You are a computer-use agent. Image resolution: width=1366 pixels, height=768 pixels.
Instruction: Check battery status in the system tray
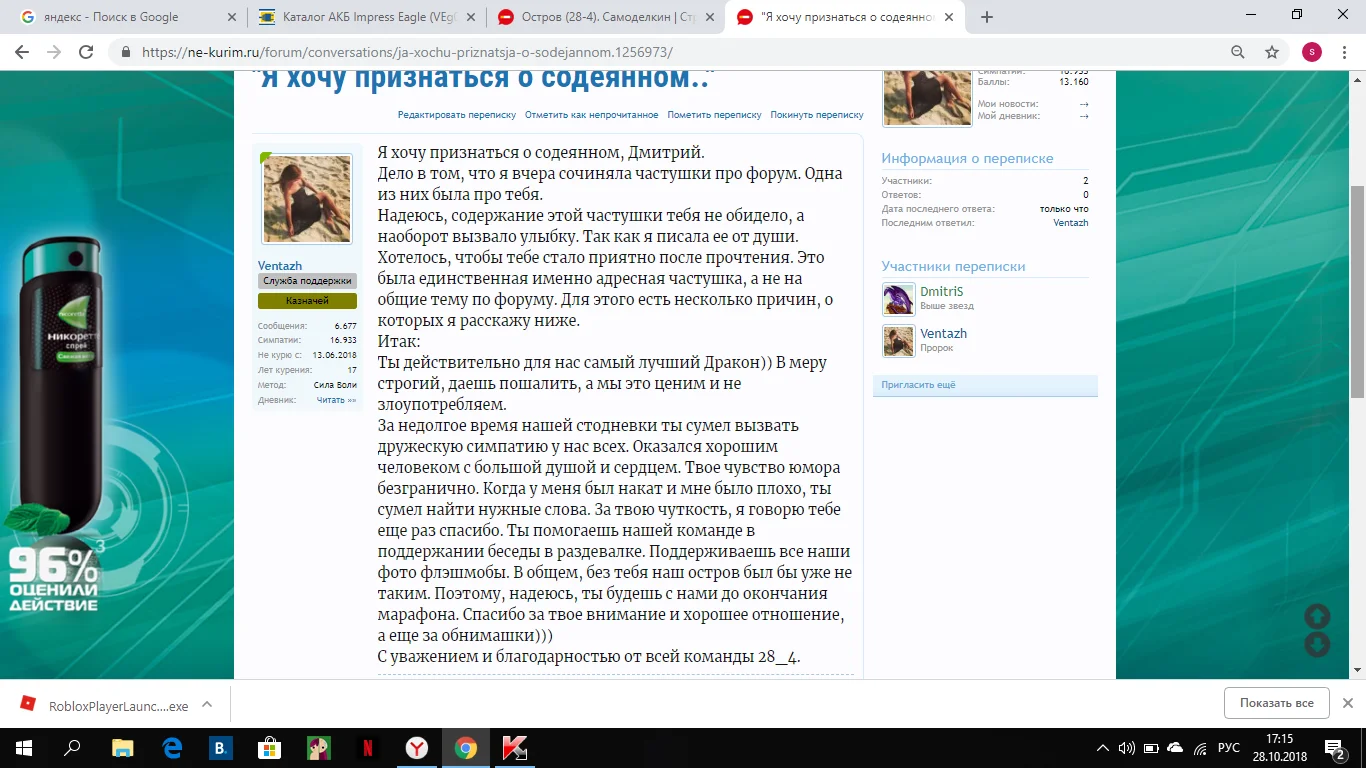pyautogui.click(x=1151, y=748)
